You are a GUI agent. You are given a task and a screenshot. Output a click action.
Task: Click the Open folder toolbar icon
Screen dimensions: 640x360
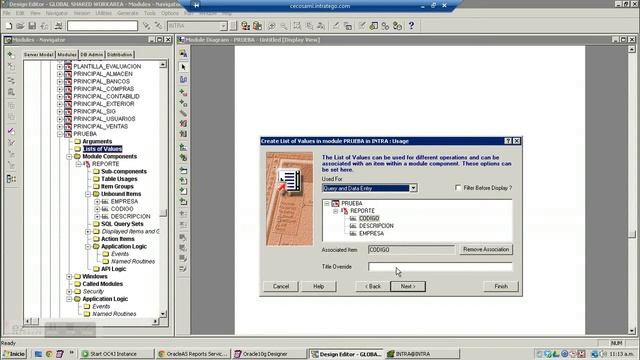pos(20,26)
